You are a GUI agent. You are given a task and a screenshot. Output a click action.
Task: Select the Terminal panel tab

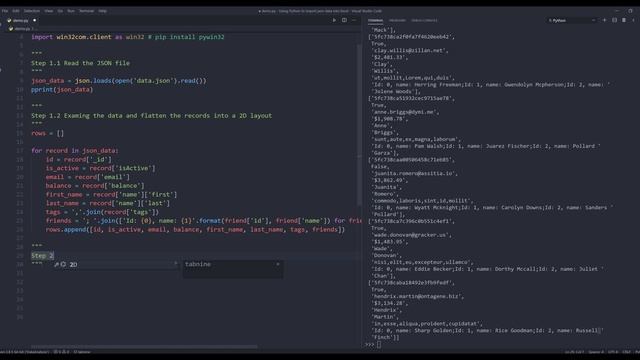click(x=375, y=20)
